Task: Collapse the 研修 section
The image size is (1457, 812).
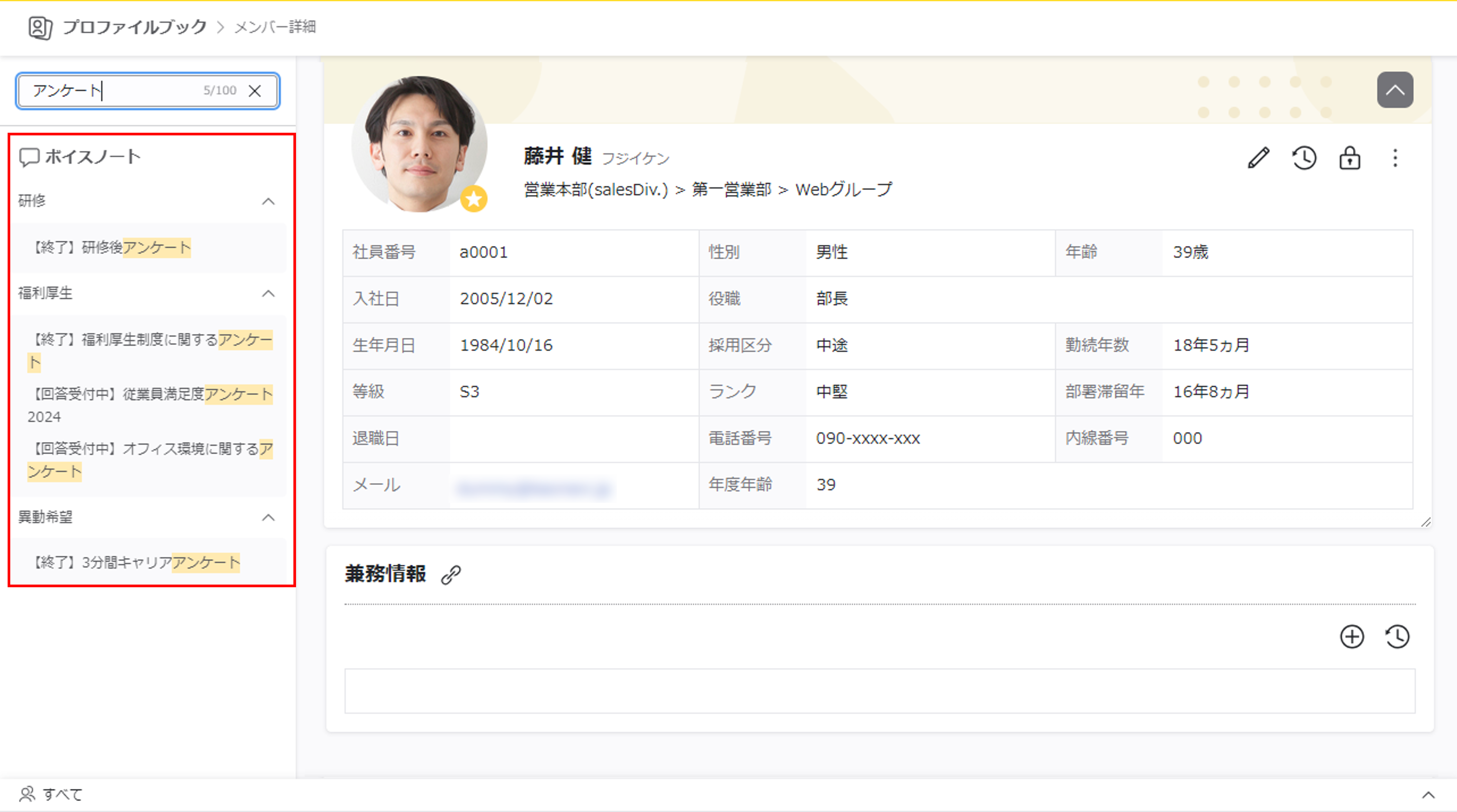Action: point(269,201)
